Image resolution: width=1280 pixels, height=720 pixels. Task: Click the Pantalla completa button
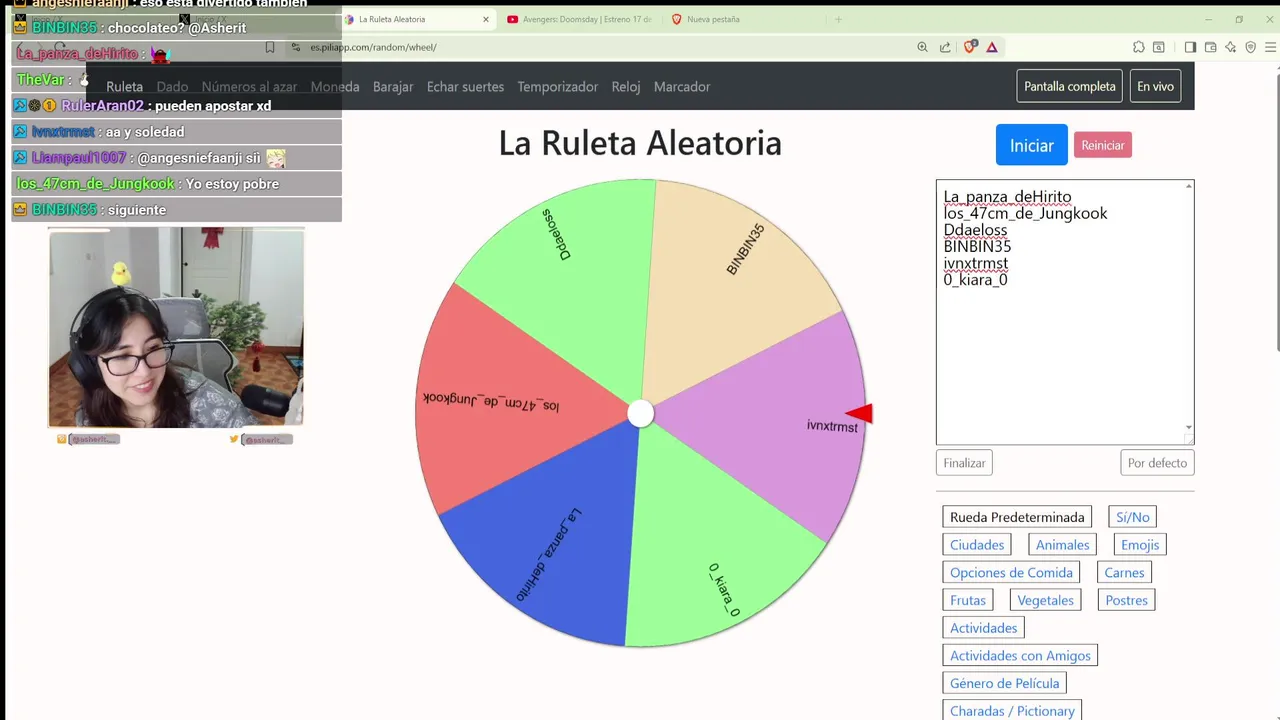point(1070,86)
